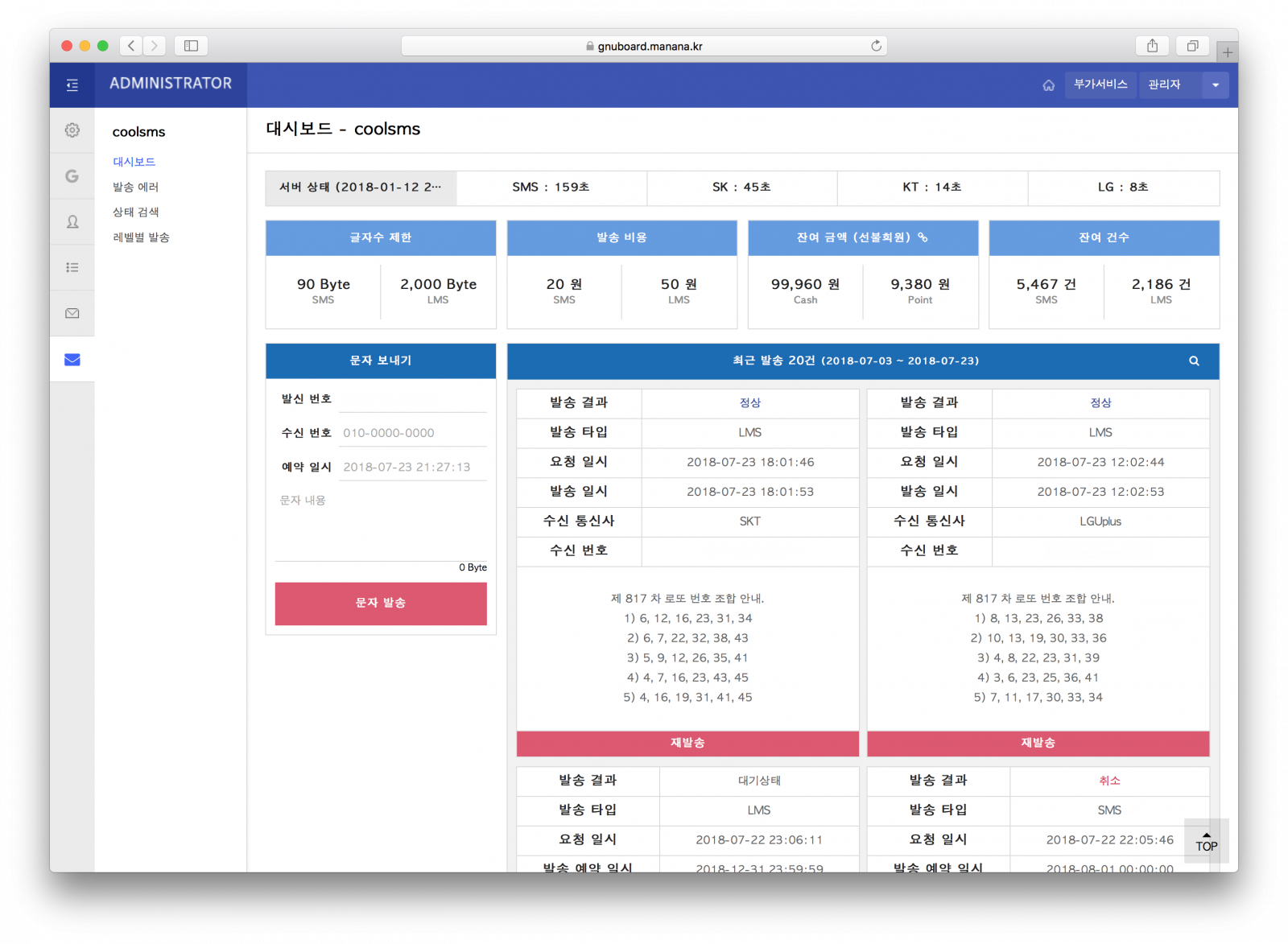Select the blue filled envelope sidebar icon

[x=72, y=360]
